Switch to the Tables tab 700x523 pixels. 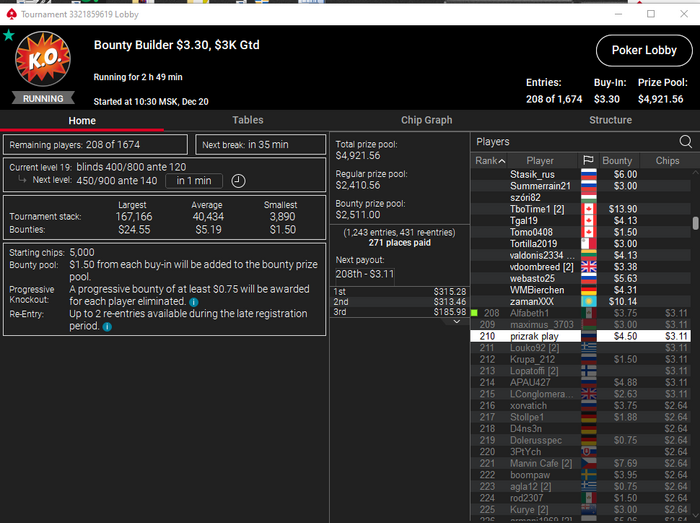pos(247,120)
